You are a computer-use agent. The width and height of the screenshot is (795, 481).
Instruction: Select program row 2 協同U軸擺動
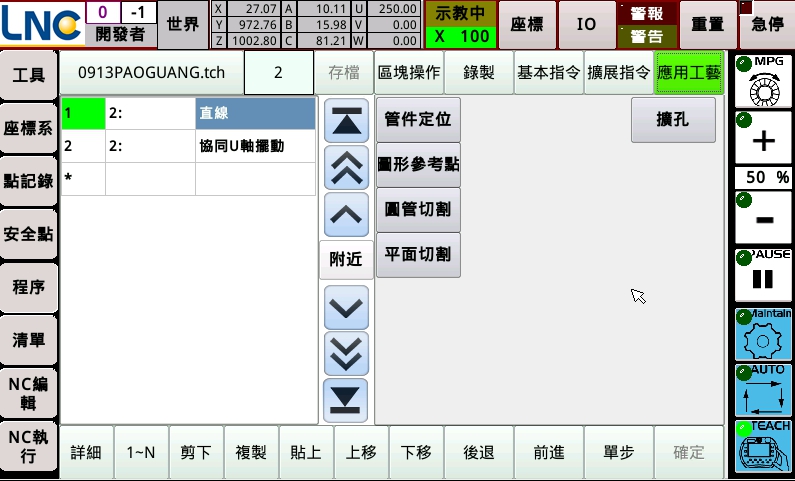tap(188, 146)
